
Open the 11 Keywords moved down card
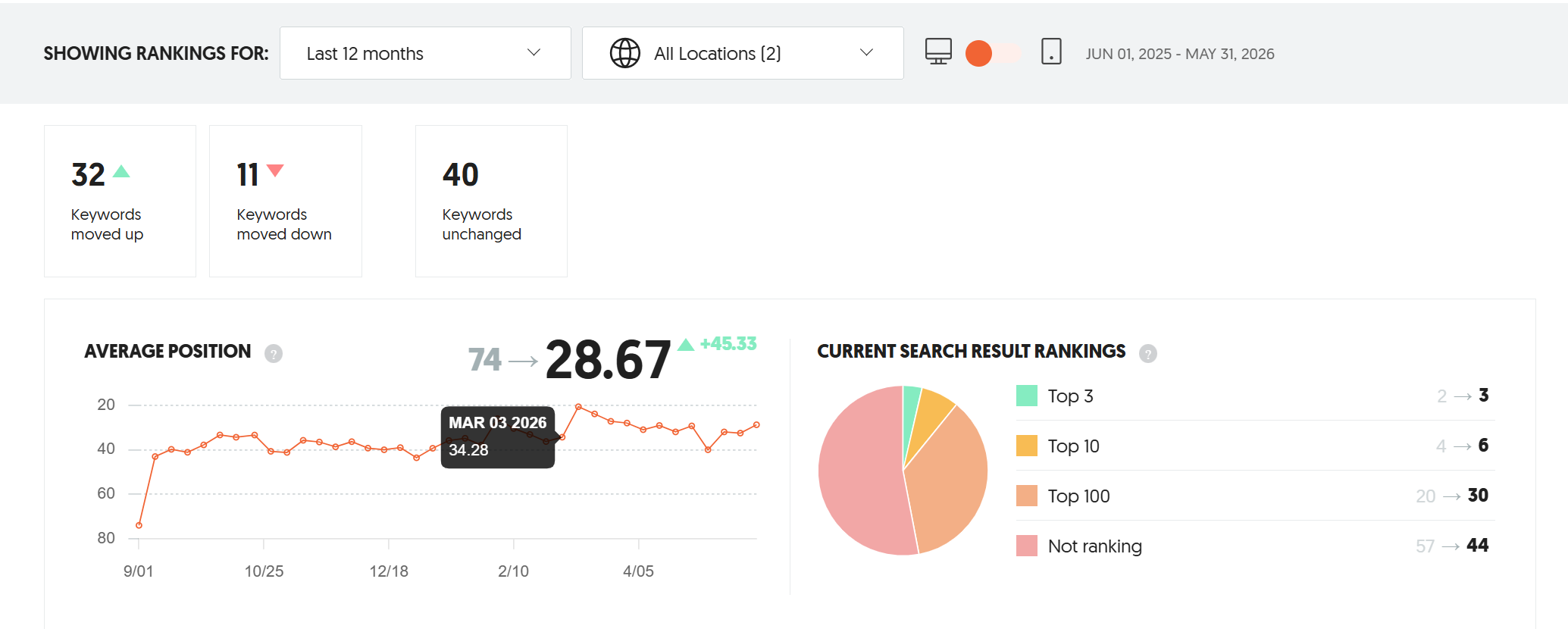286,201
